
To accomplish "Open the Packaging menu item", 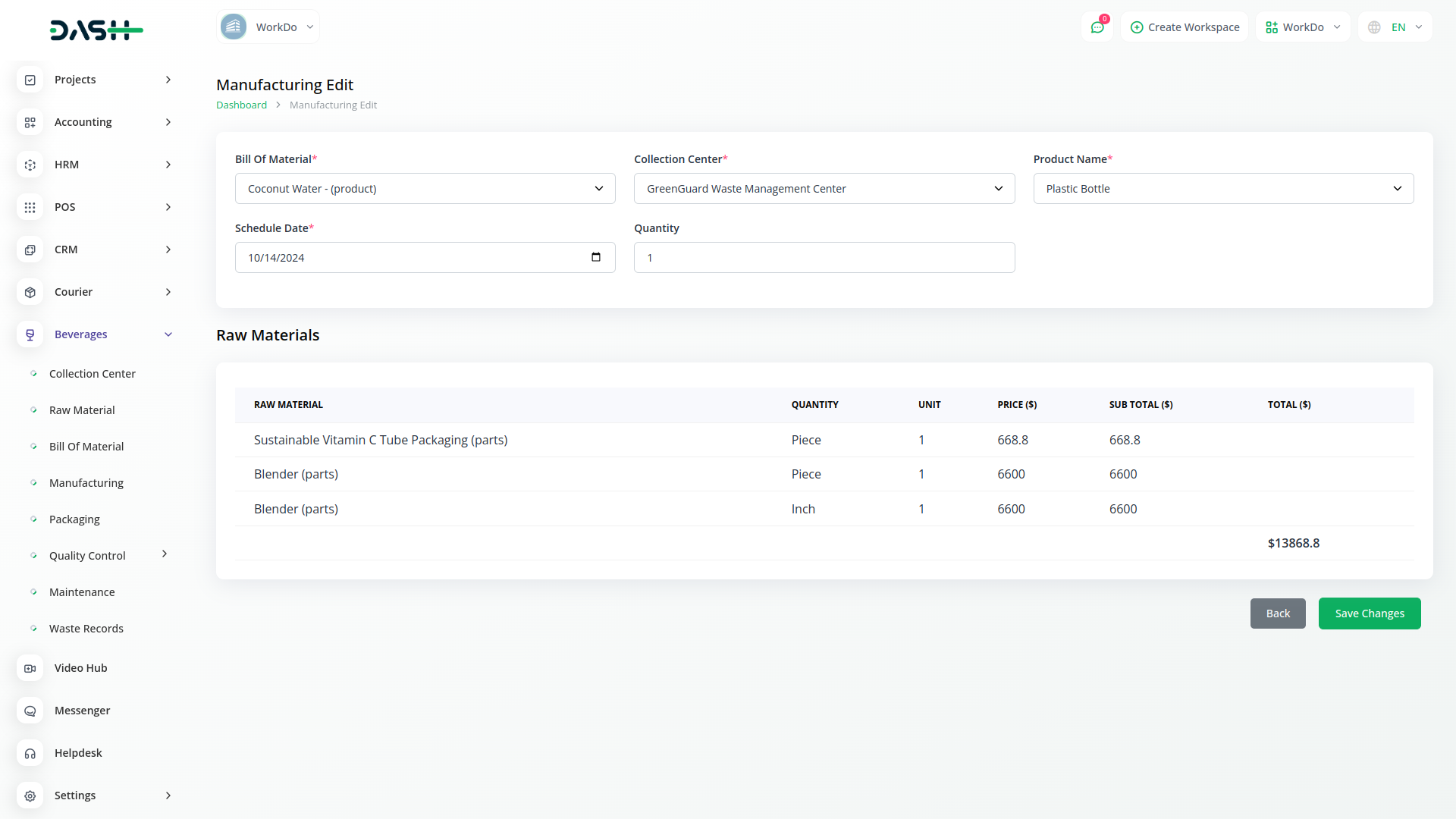I will 74,519.
